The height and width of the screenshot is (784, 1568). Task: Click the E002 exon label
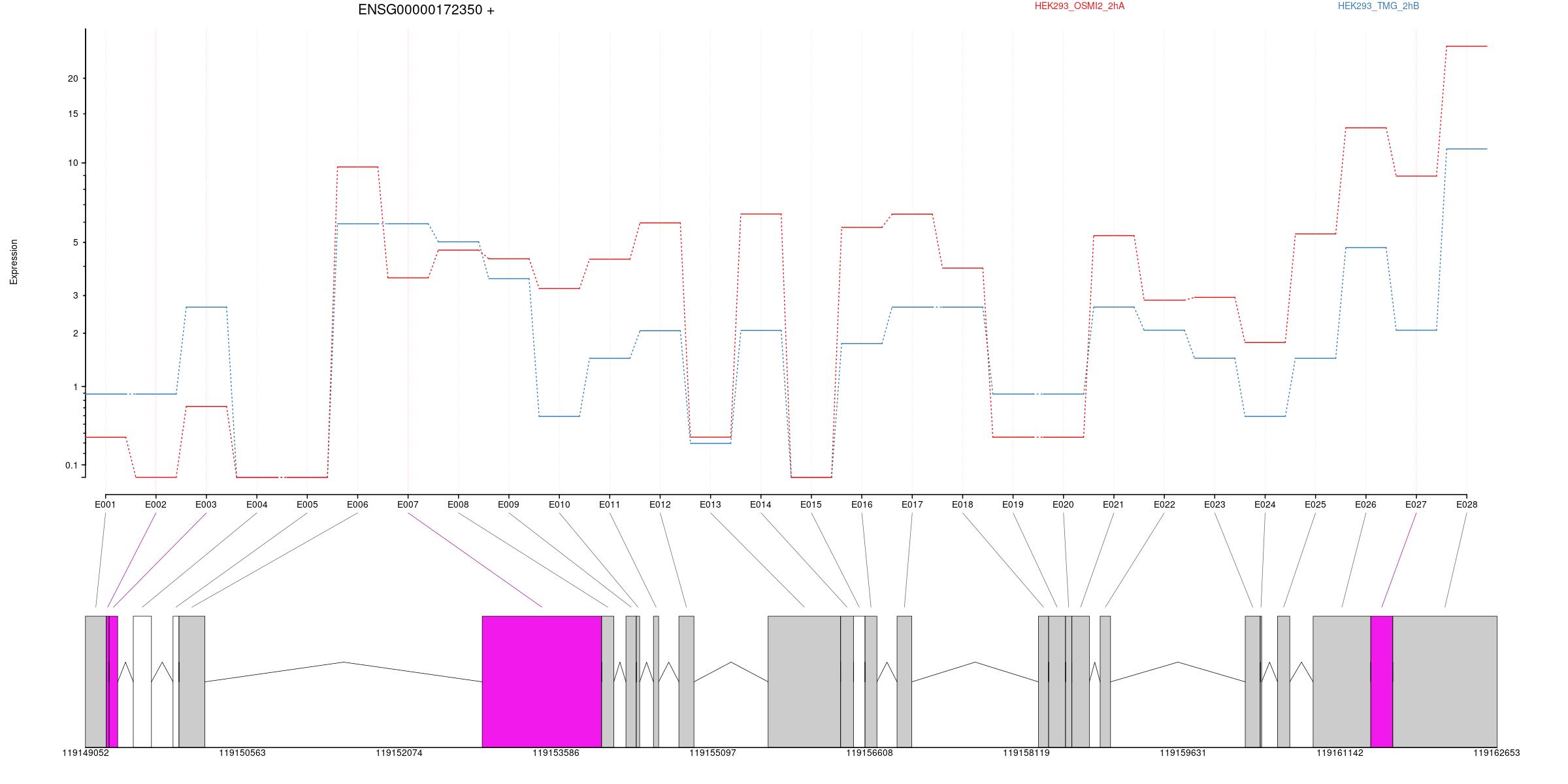click(155, 504)
